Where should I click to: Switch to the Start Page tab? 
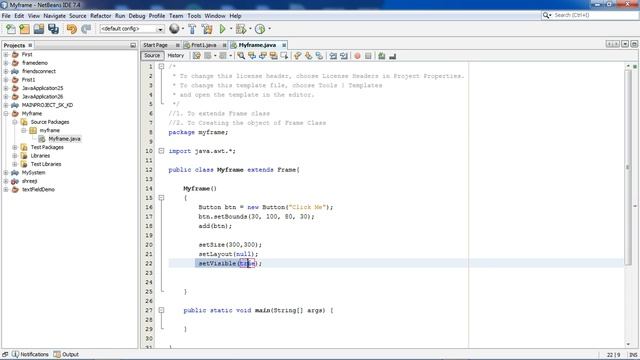point(156,45)
